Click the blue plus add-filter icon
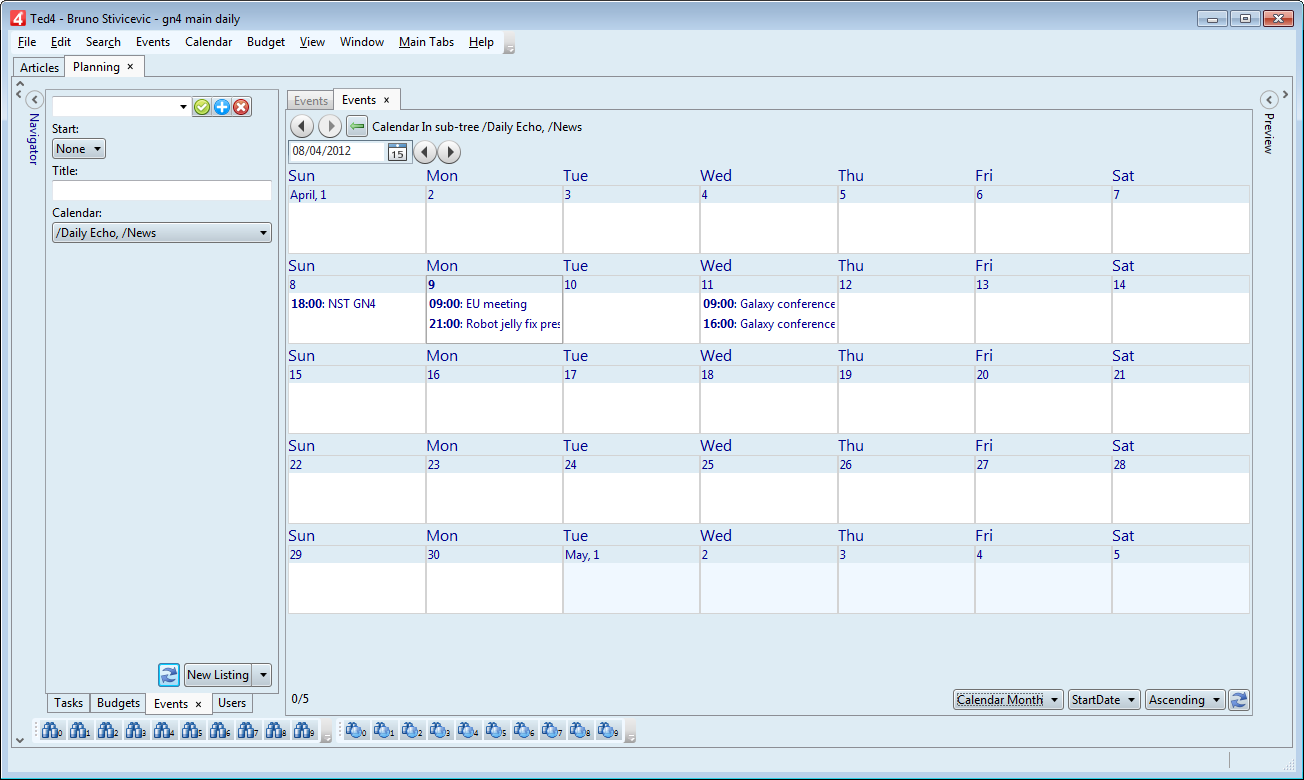The image size is (1304, 780). (x=222, y=107)
